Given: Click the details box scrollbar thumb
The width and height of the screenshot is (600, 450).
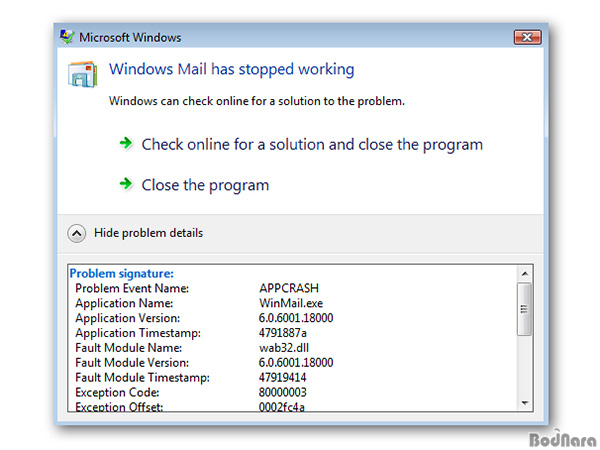Looking at the screenshot, I should [x=524, y=309].
